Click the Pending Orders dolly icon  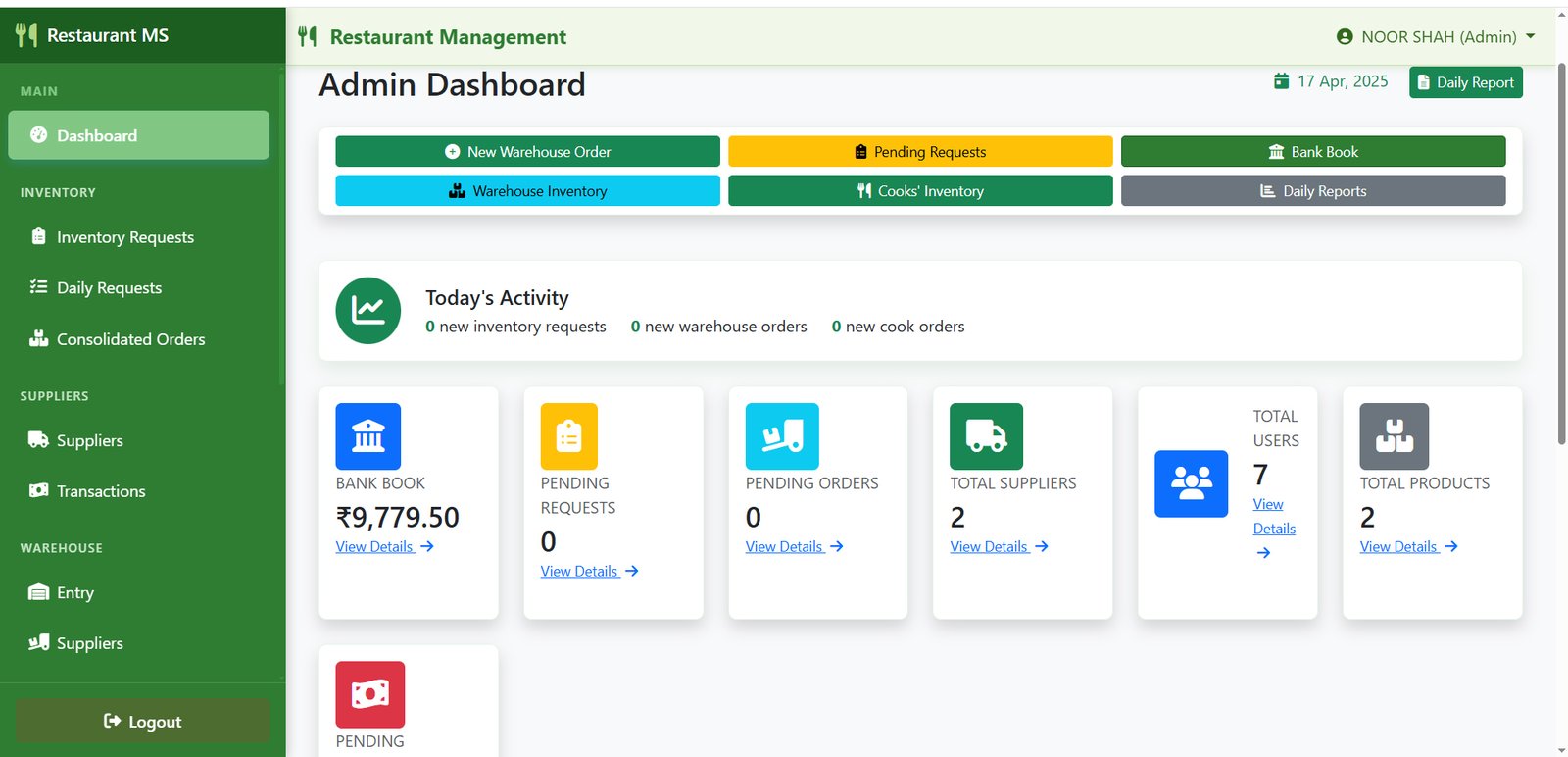pos(782,436)
